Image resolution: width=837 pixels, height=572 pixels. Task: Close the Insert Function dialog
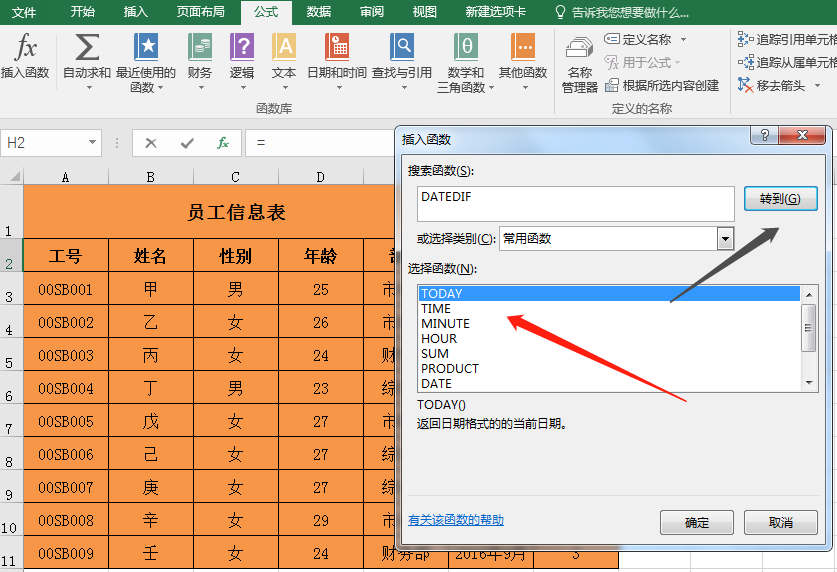[802, 136]
